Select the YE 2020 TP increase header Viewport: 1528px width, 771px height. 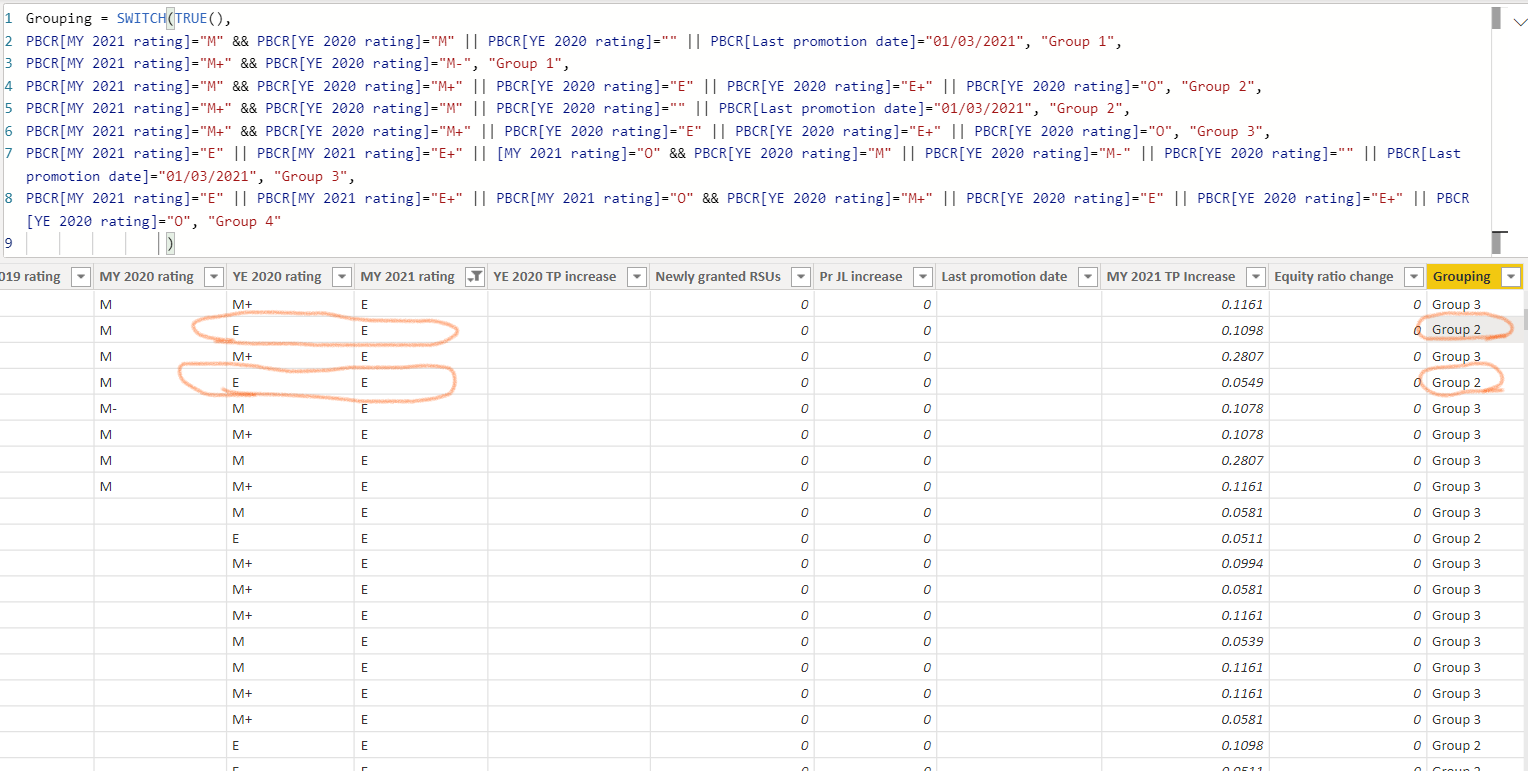[554, 277]
